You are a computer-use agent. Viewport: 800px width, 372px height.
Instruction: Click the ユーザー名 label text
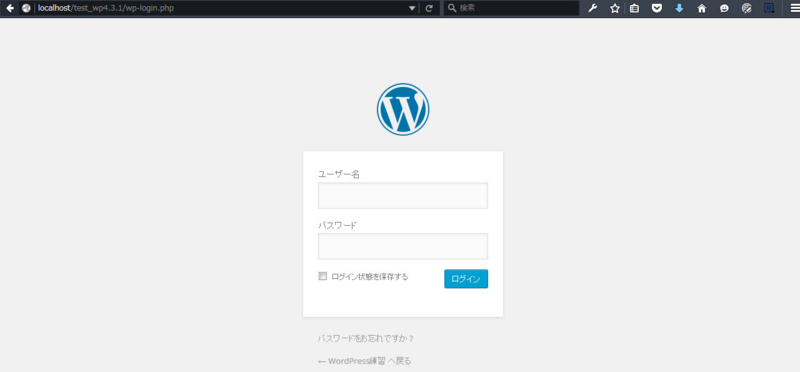[339, 174]
